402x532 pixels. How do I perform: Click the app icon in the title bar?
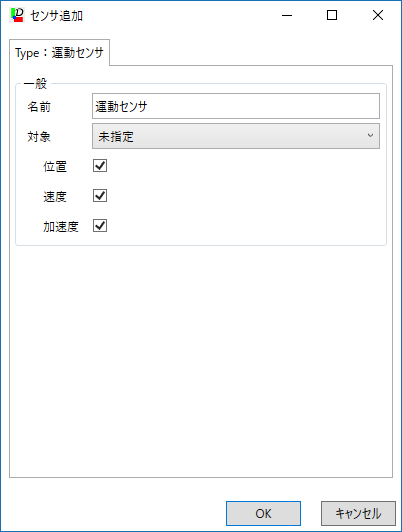17,15
